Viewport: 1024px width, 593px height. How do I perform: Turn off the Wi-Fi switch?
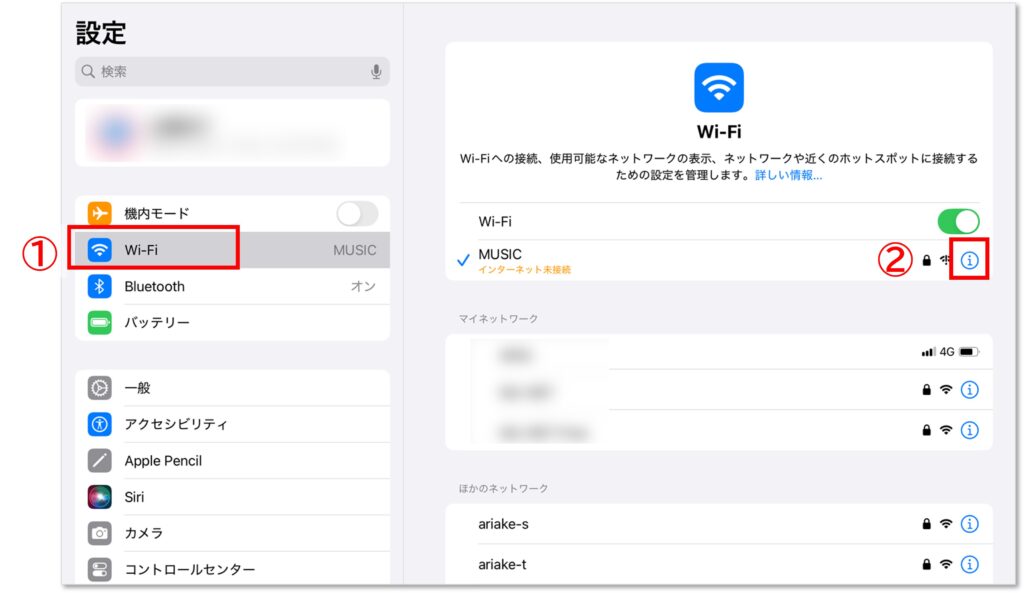point(957,221)
